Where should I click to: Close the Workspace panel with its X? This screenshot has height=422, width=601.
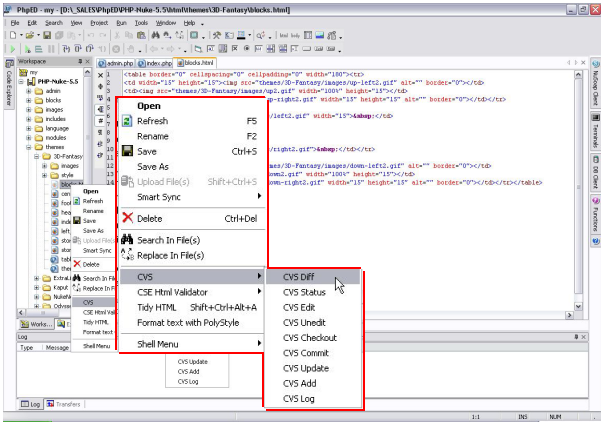(87, 61)
